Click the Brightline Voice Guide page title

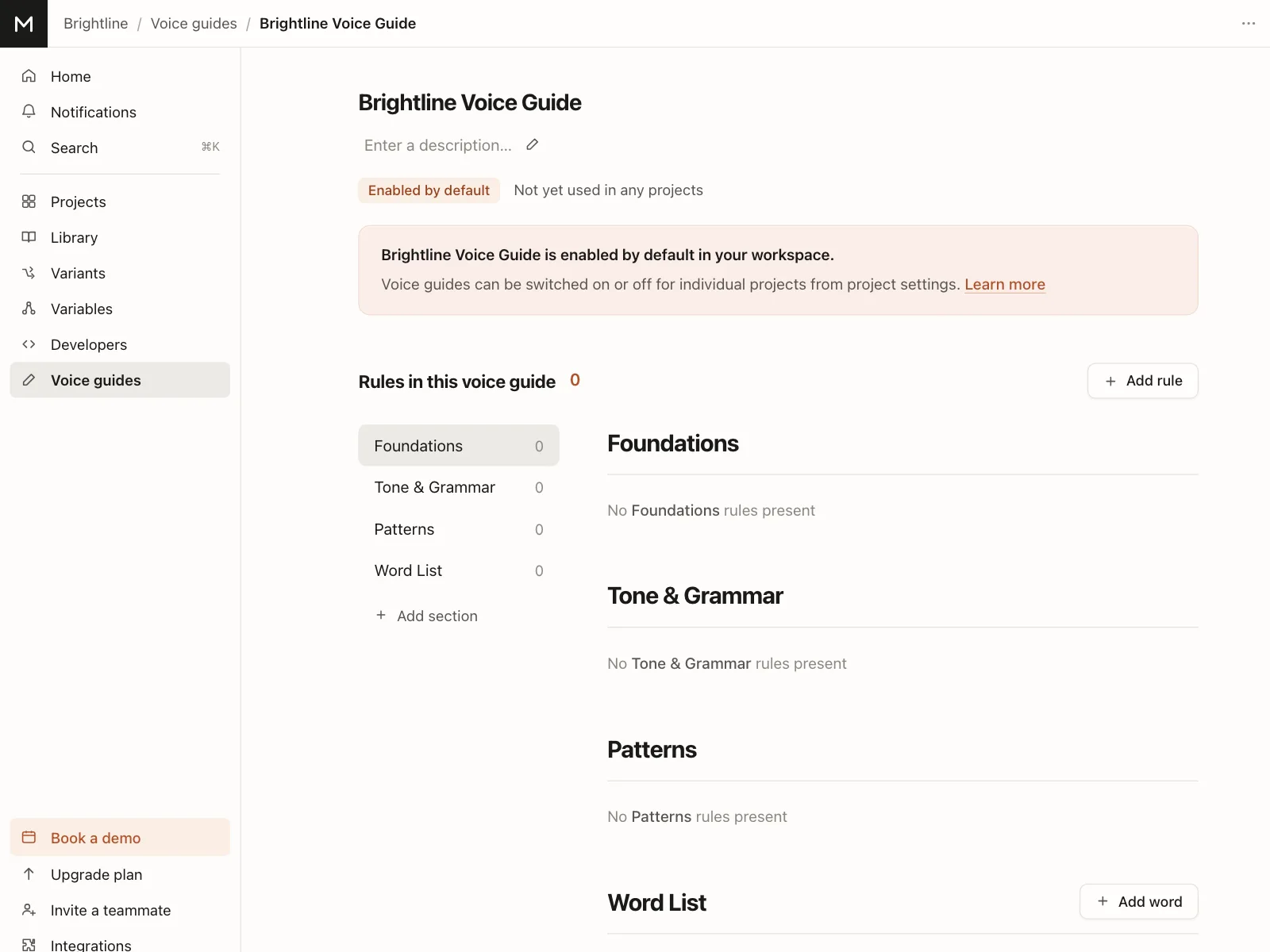470,102
